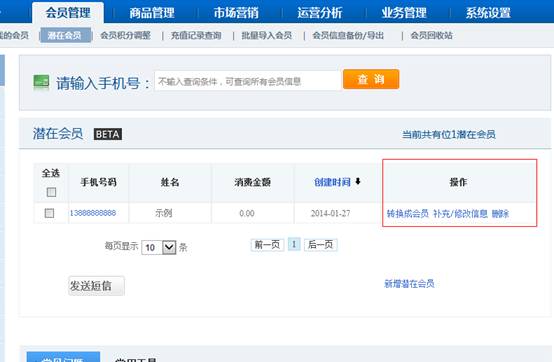The image size is (554, 362).
Task: Click the per-page value box showing 10
Action: click(152, 247)
